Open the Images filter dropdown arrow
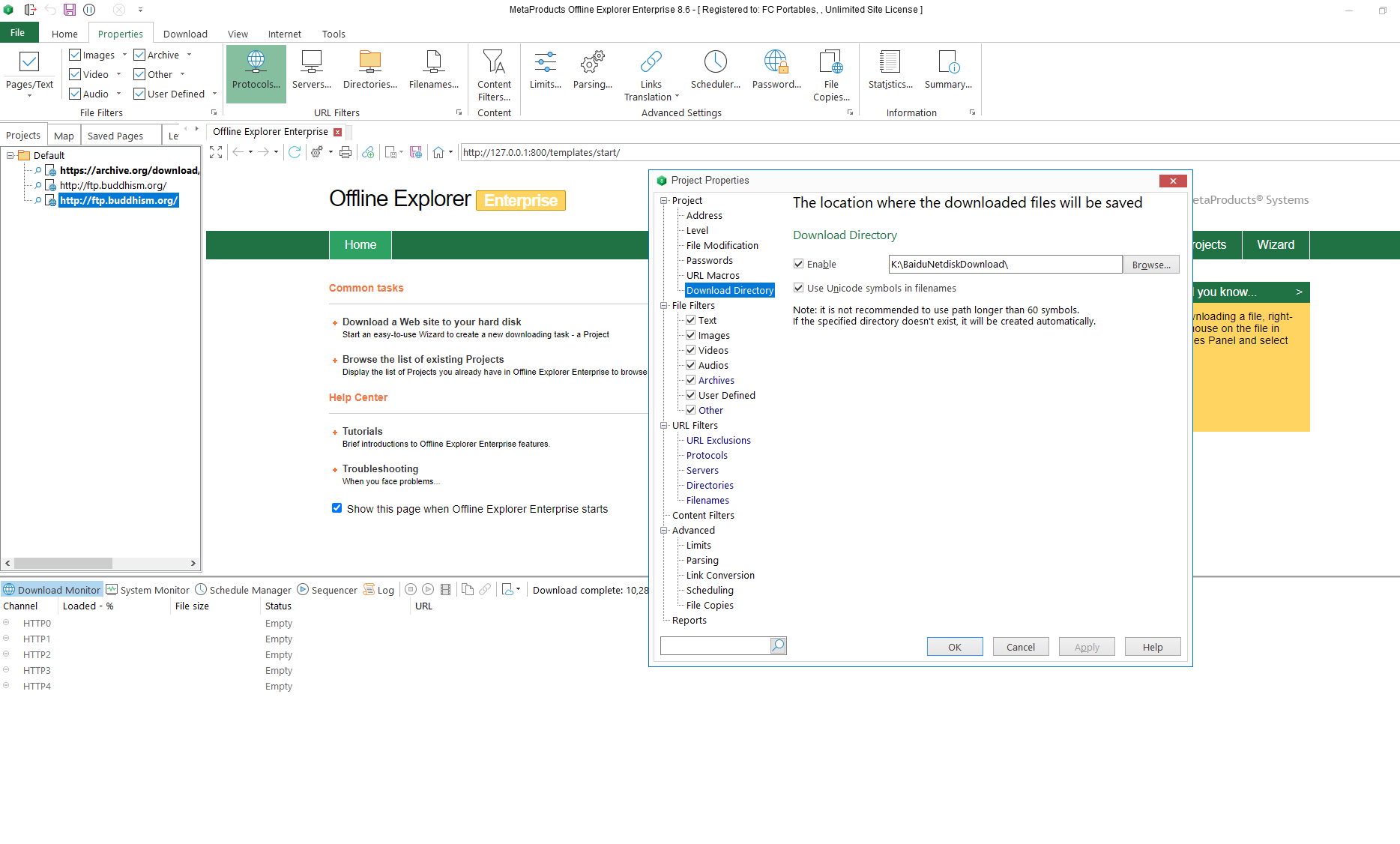 [x=124, y=55]
